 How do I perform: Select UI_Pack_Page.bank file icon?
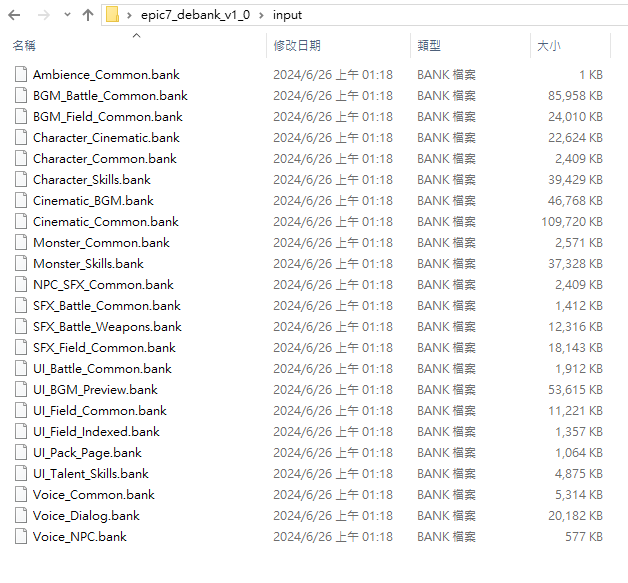click(x=21, y=452)
